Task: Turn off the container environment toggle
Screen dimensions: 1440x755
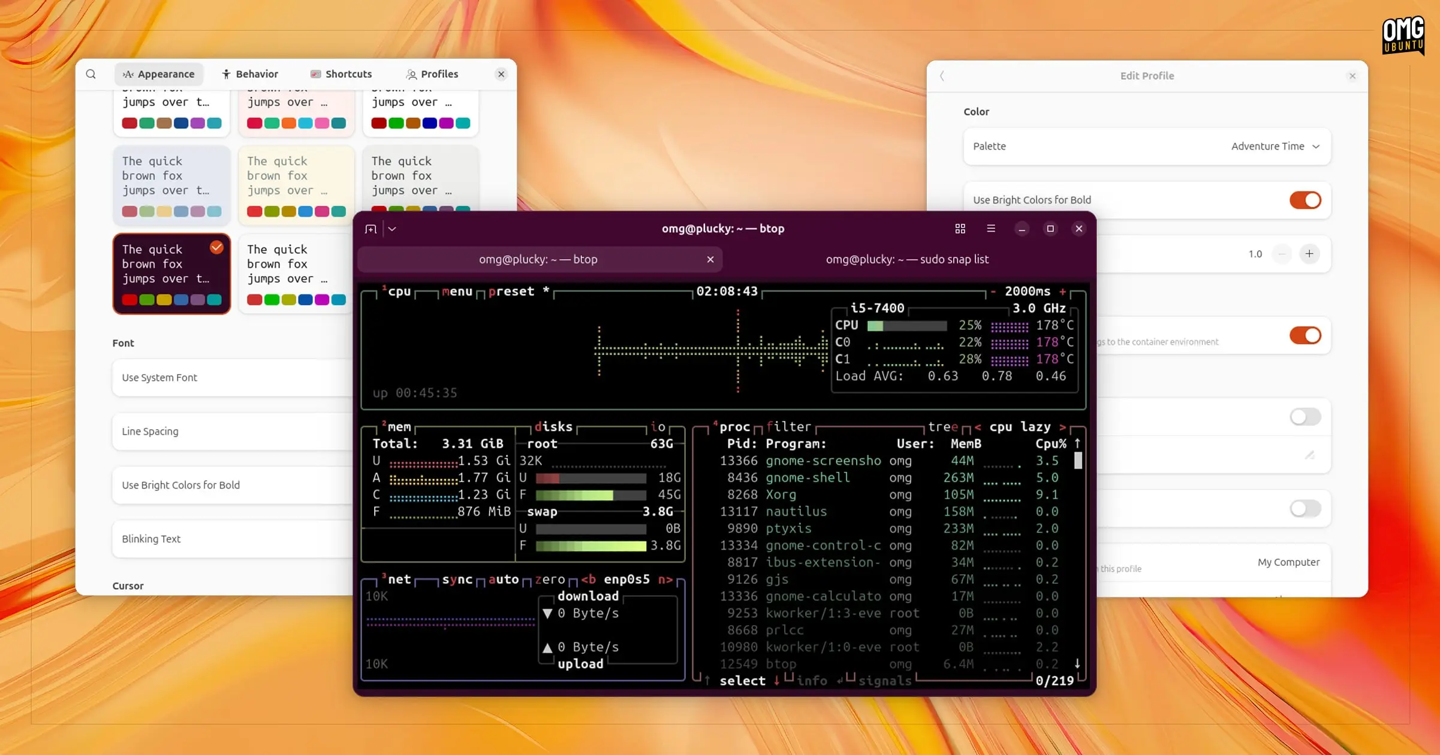Action: coord(1304,336)
